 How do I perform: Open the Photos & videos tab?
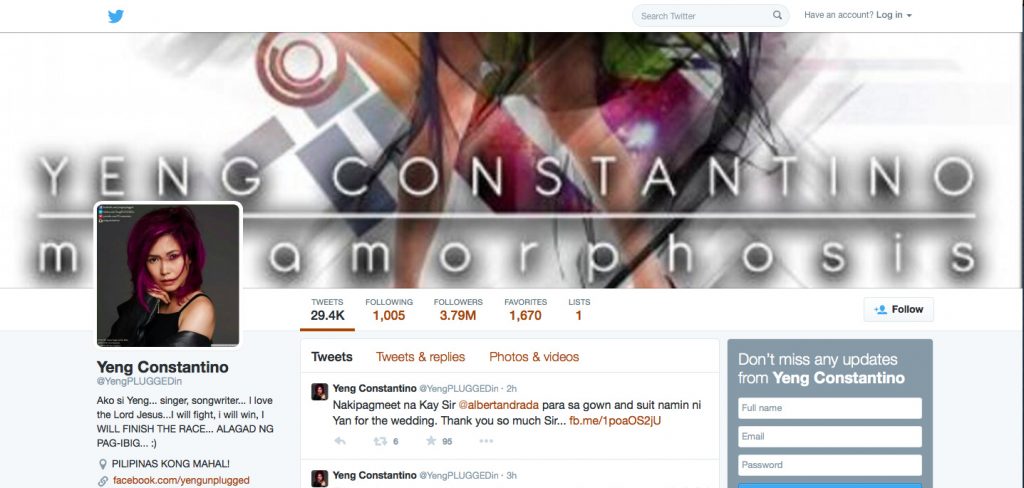coord(534,357)
